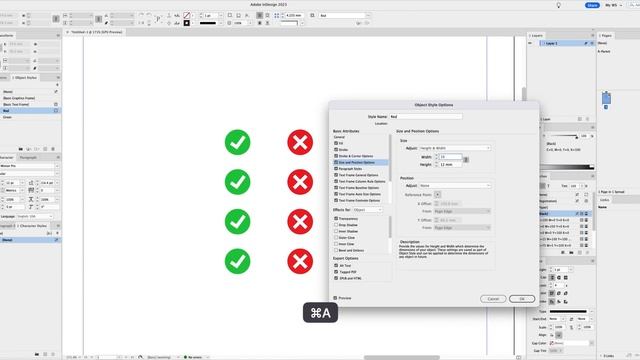Viewport: 640px width, 360px height.
Task: Click the stroke color black swatch in control bar
Action: point(187,23)
